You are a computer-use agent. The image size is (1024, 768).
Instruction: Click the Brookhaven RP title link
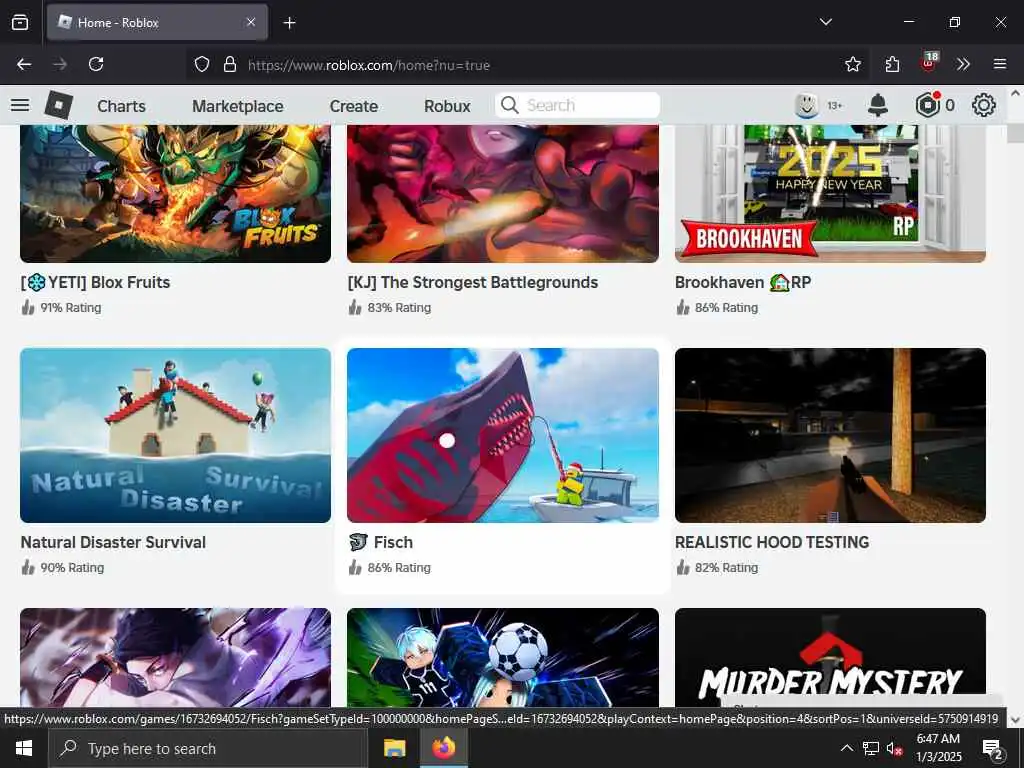click(x=743, y=282)
